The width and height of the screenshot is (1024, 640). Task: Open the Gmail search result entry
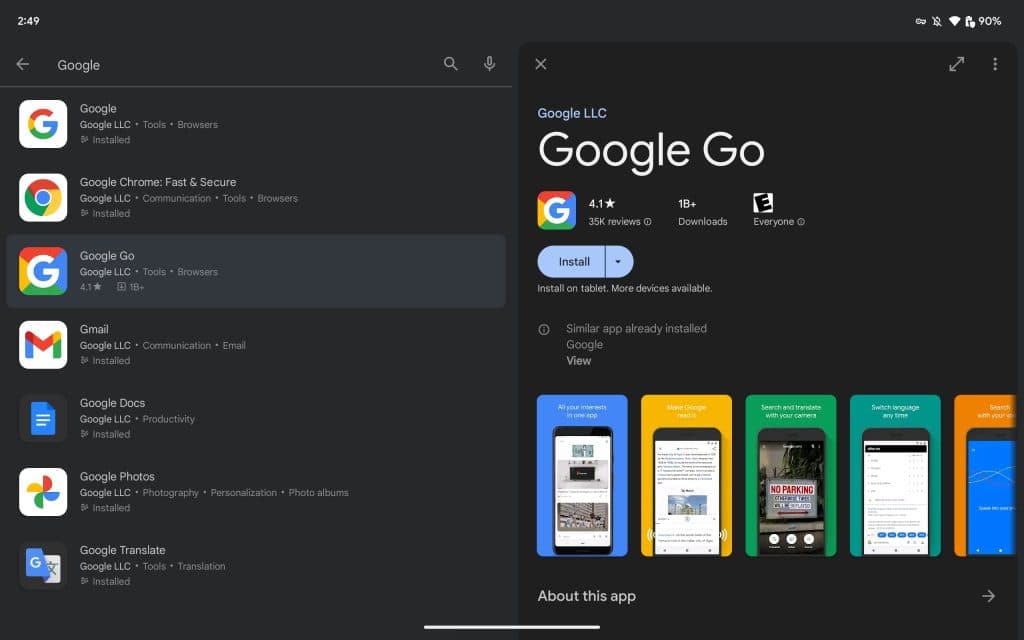pos(257,344)
